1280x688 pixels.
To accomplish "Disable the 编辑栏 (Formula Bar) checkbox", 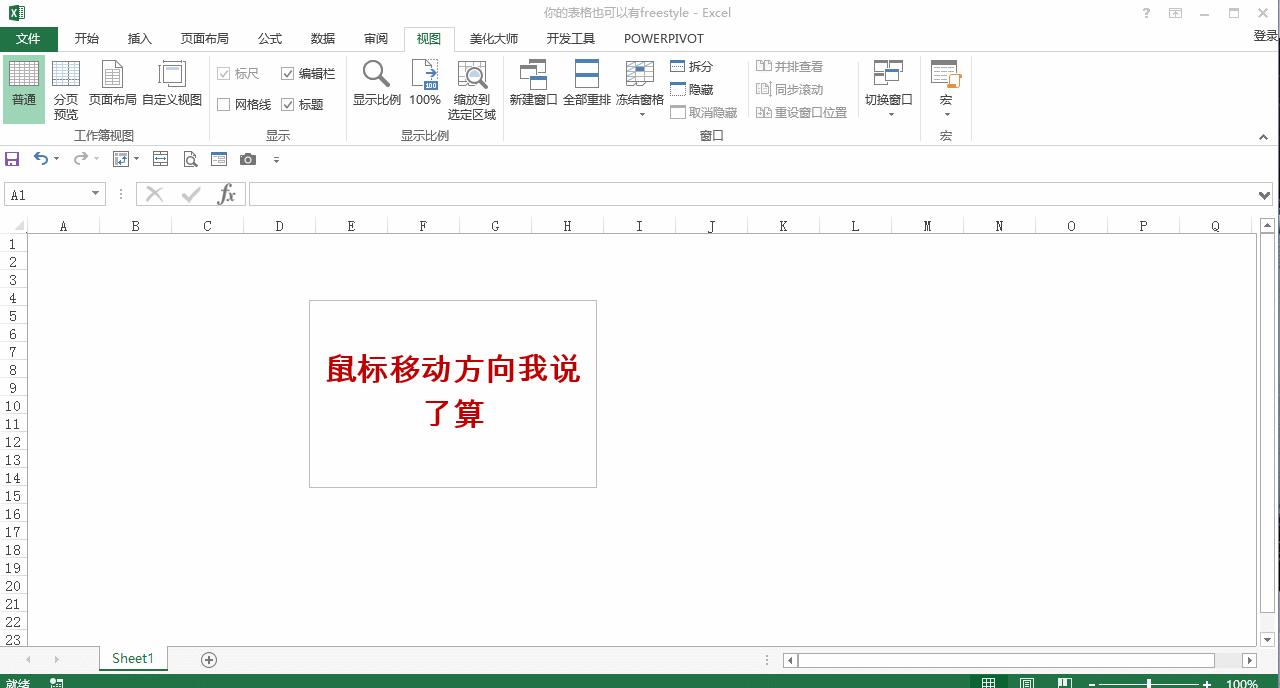I will [287, 72].
